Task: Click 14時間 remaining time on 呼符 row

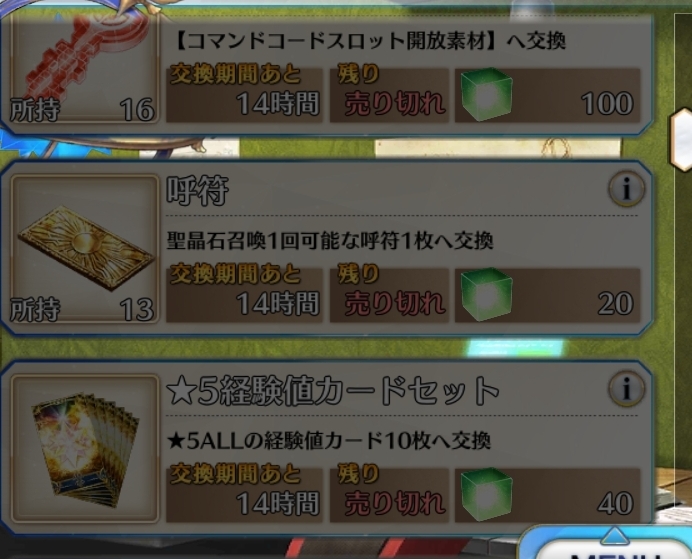Action: click(x=278, y=304)
